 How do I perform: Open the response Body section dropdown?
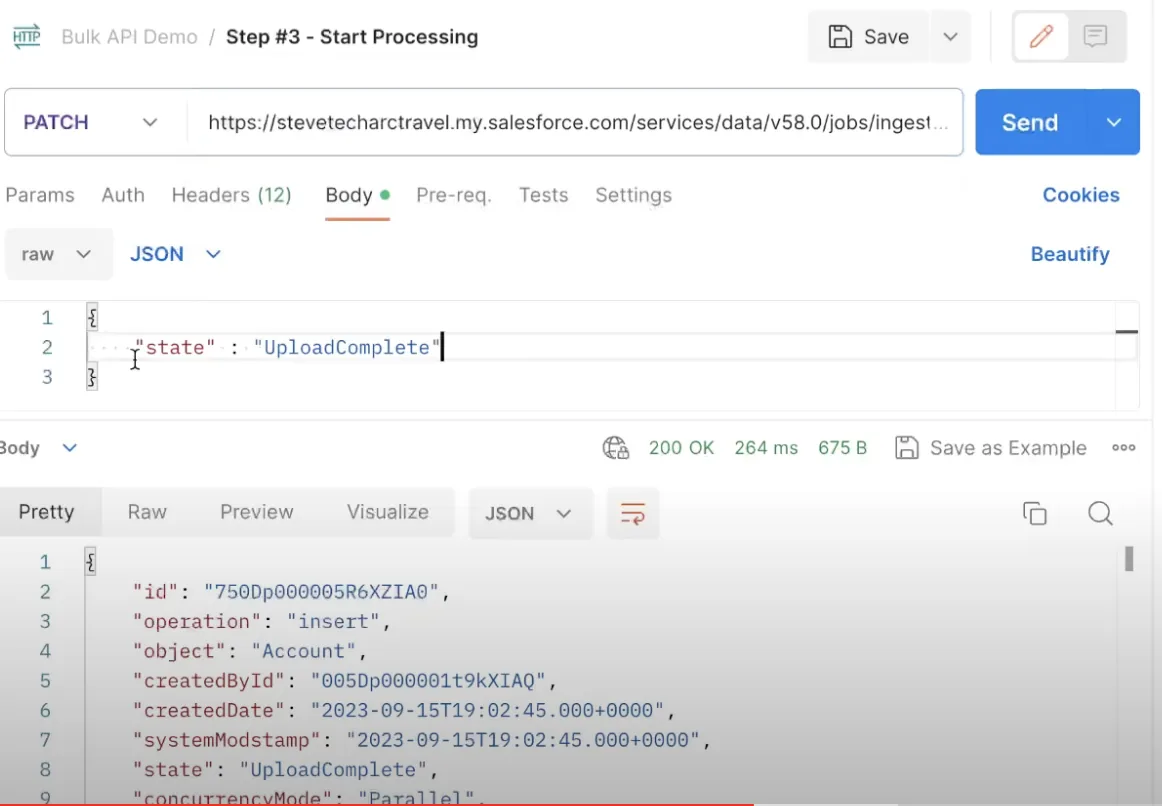coord(39,448)
